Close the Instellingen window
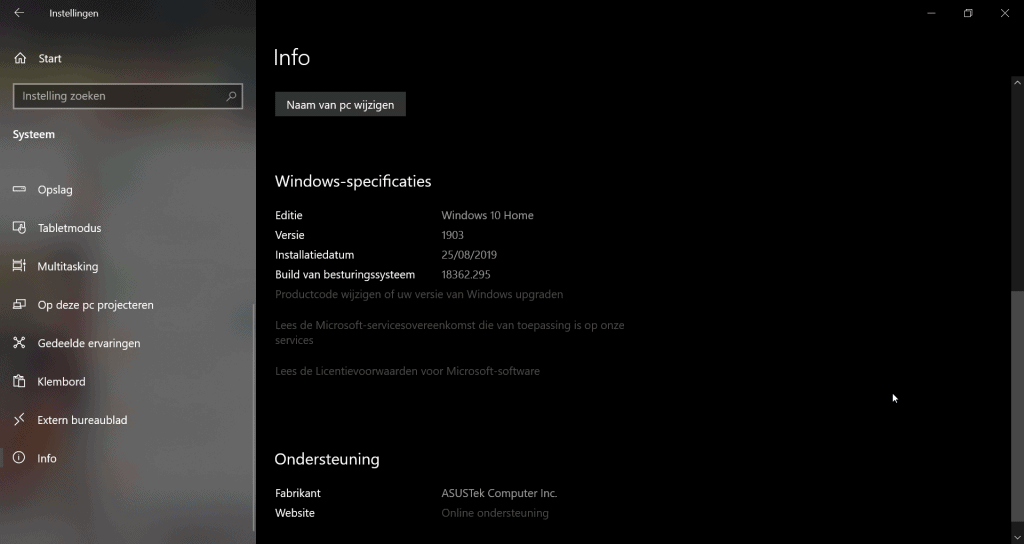 point(1004,13)
